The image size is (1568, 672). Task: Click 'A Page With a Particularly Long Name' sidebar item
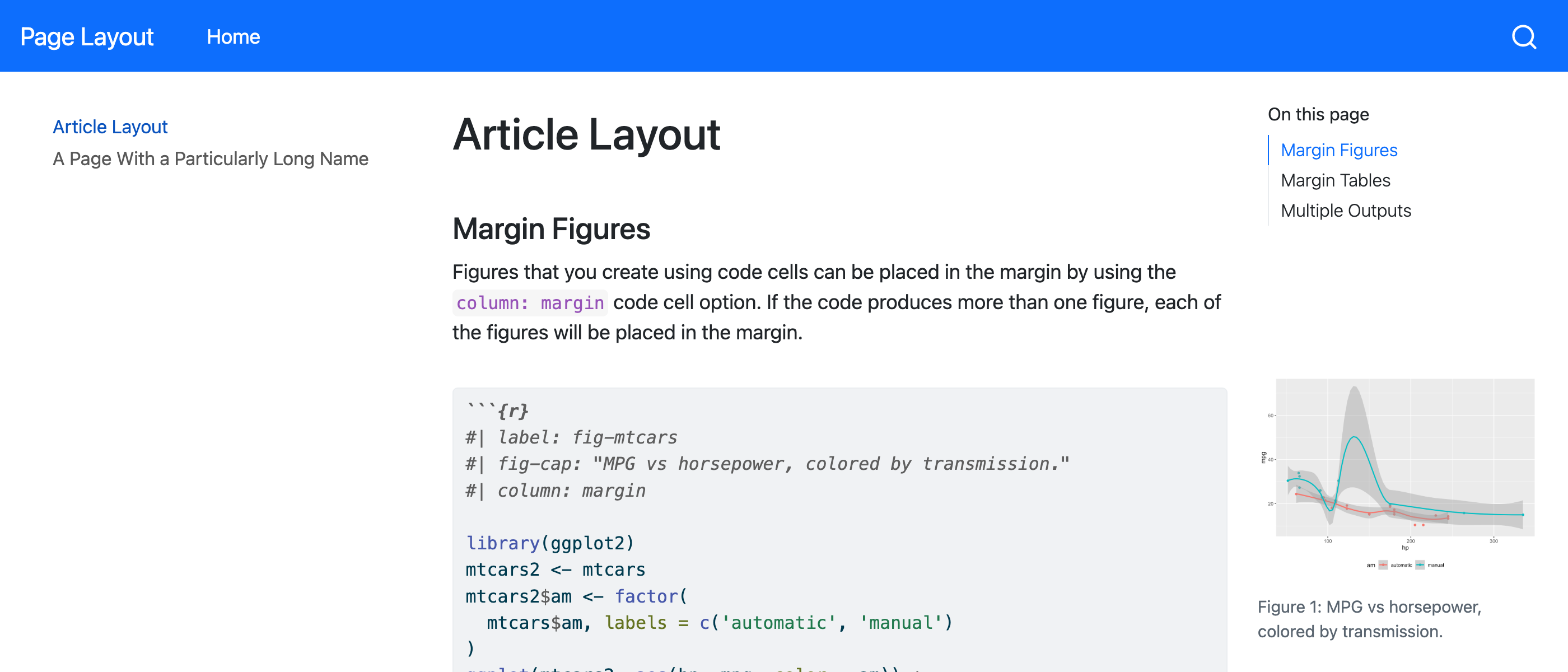pos(210,157)
